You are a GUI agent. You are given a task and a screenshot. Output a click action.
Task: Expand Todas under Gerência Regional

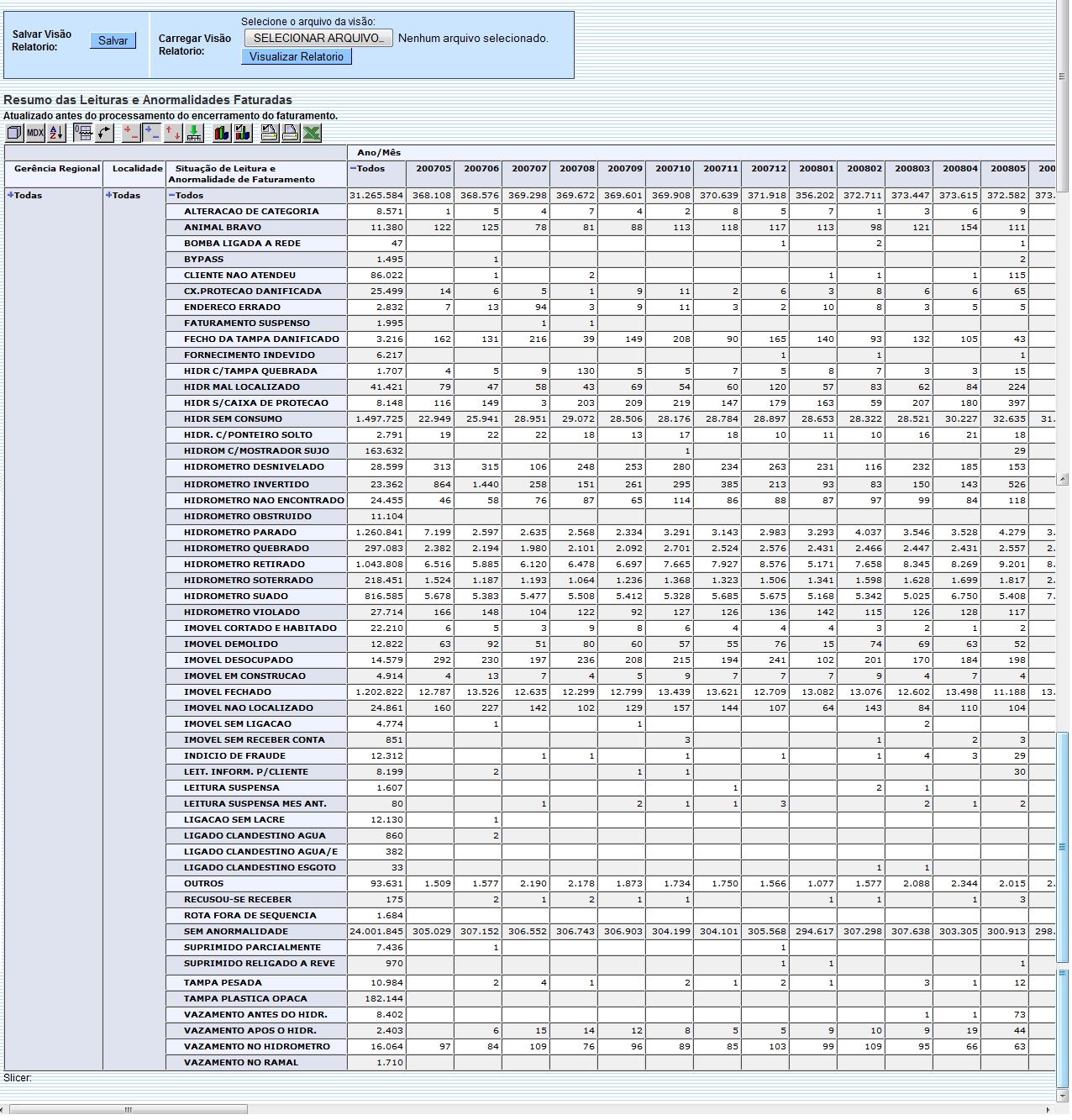click(x=11, y=195)
